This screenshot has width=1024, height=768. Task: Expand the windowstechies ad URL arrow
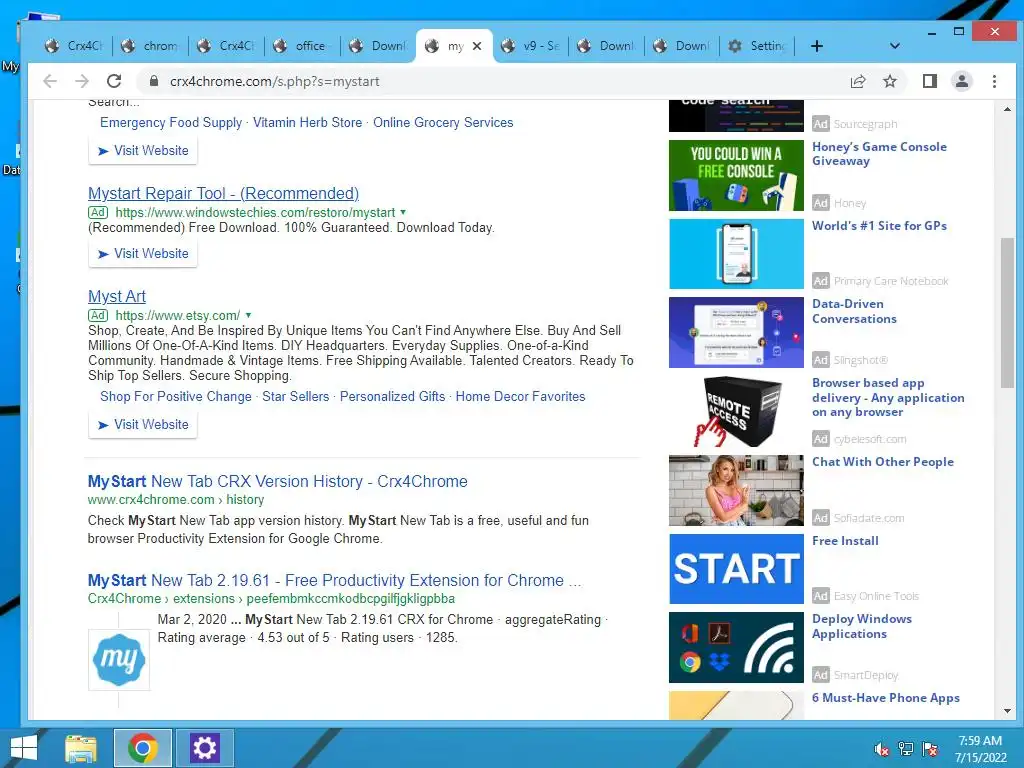tap(403, 212)
